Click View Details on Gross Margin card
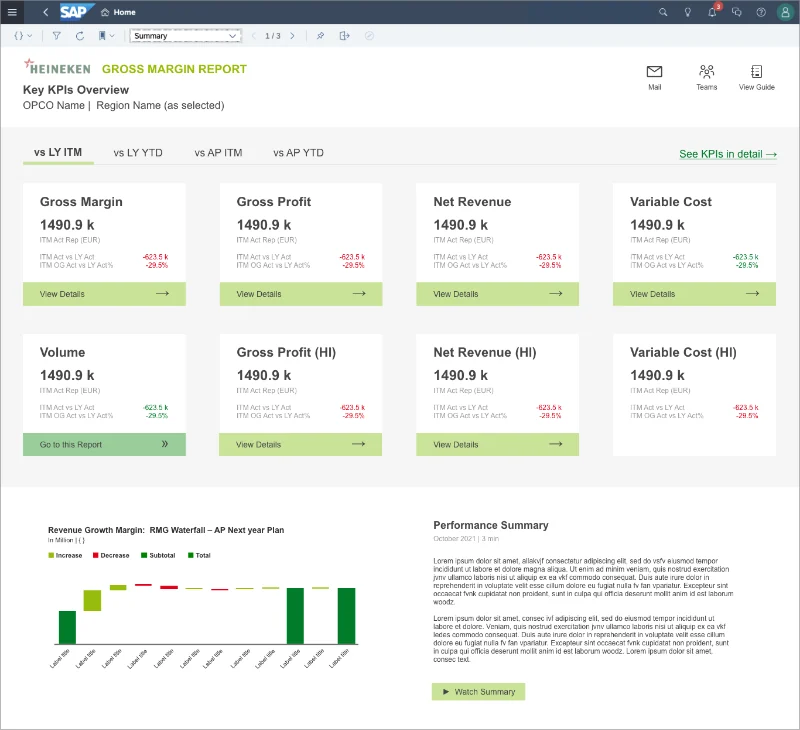Screen dimensions: 800x730 click(x=104, y=294)
